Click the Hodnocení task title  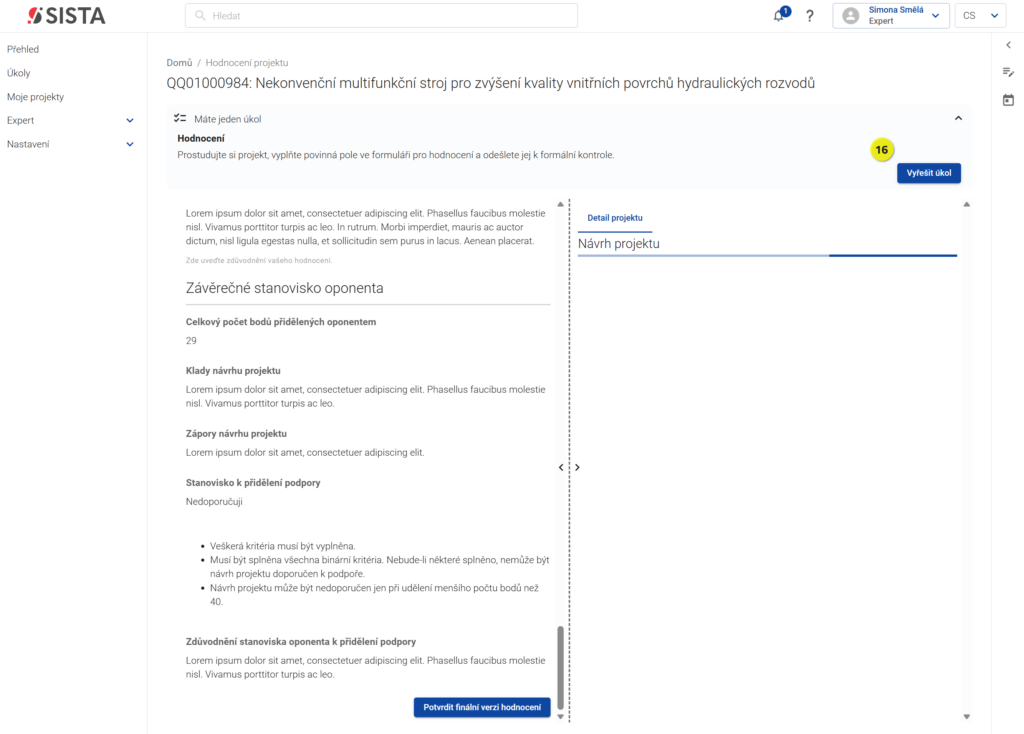[x=201, y=138]
